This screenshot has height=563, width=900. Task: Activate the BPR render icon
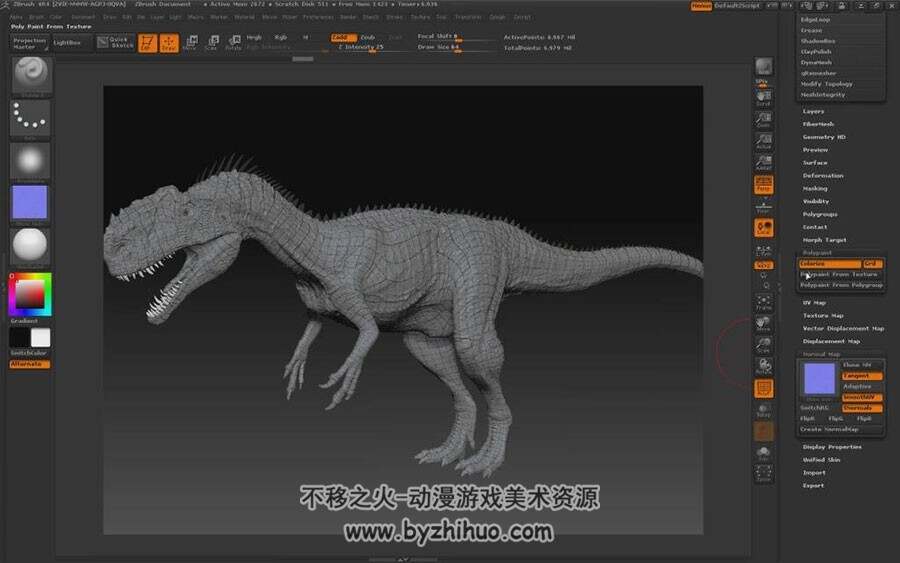click(763, 68)
